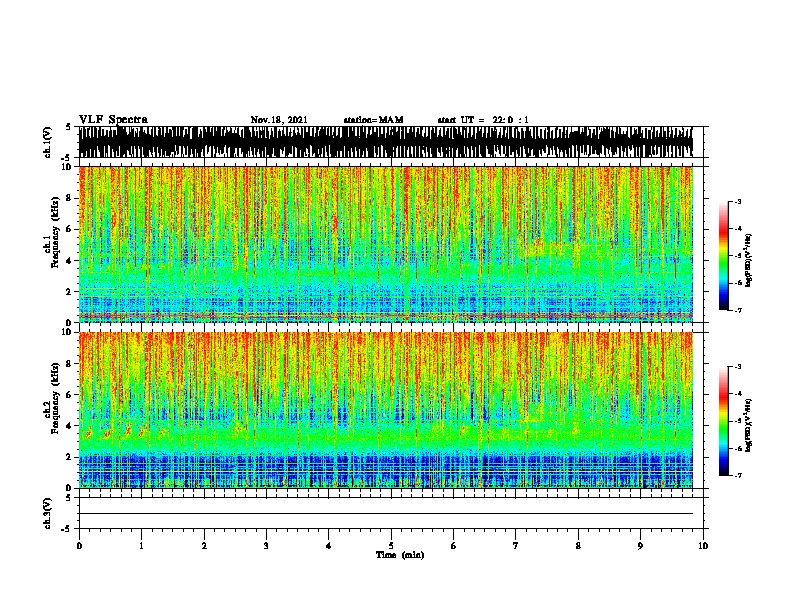Click the ch.2 spectrogram color bar

click(723, 421)
